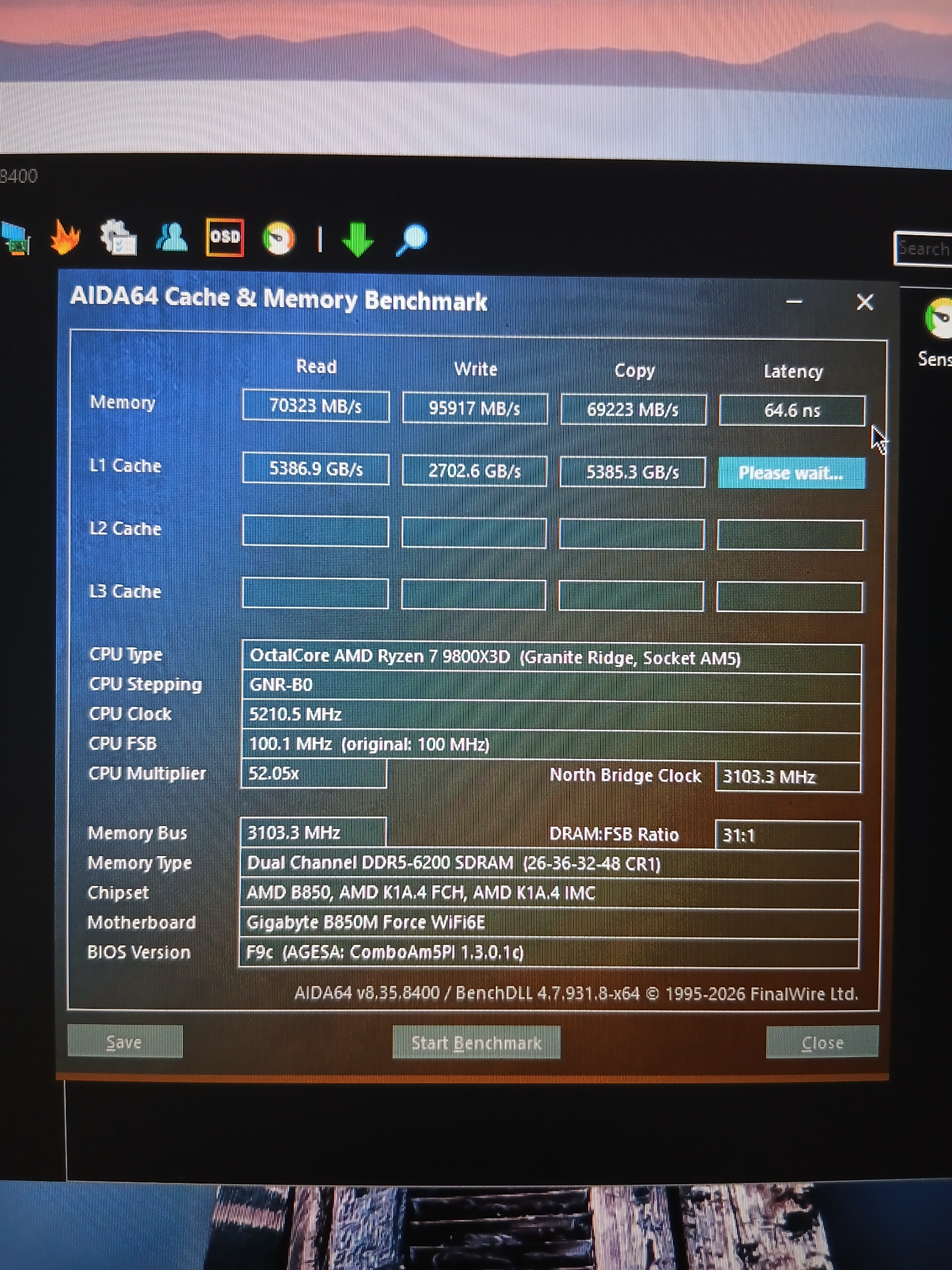Click the empty L2 Cache Read cell
This screenshot has width=952, height=1270.
[316, 531]
